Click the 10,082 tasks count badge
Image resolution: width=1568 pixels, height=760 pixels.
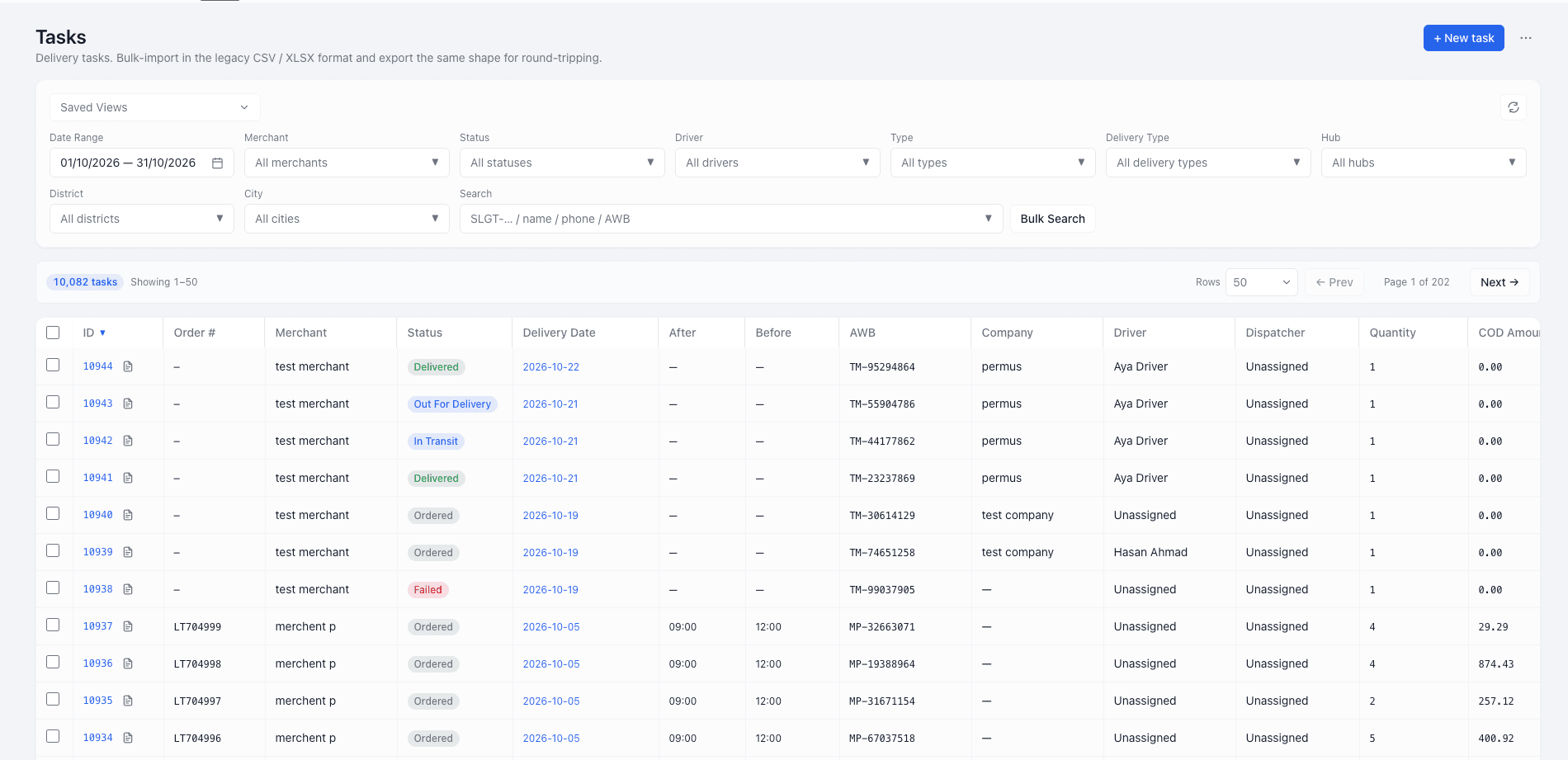85,282
